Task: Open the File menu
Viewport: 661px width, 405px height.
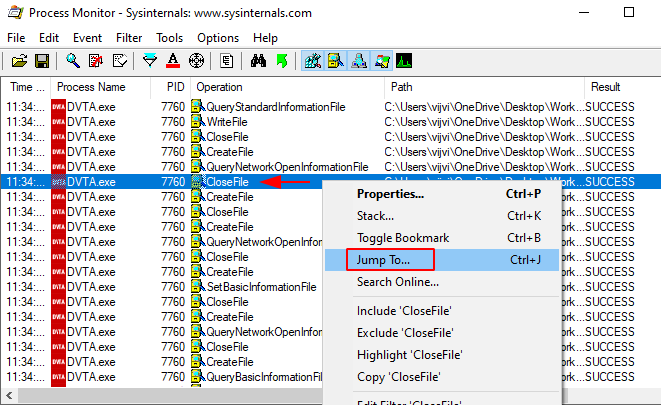Action: pos(16,38)
